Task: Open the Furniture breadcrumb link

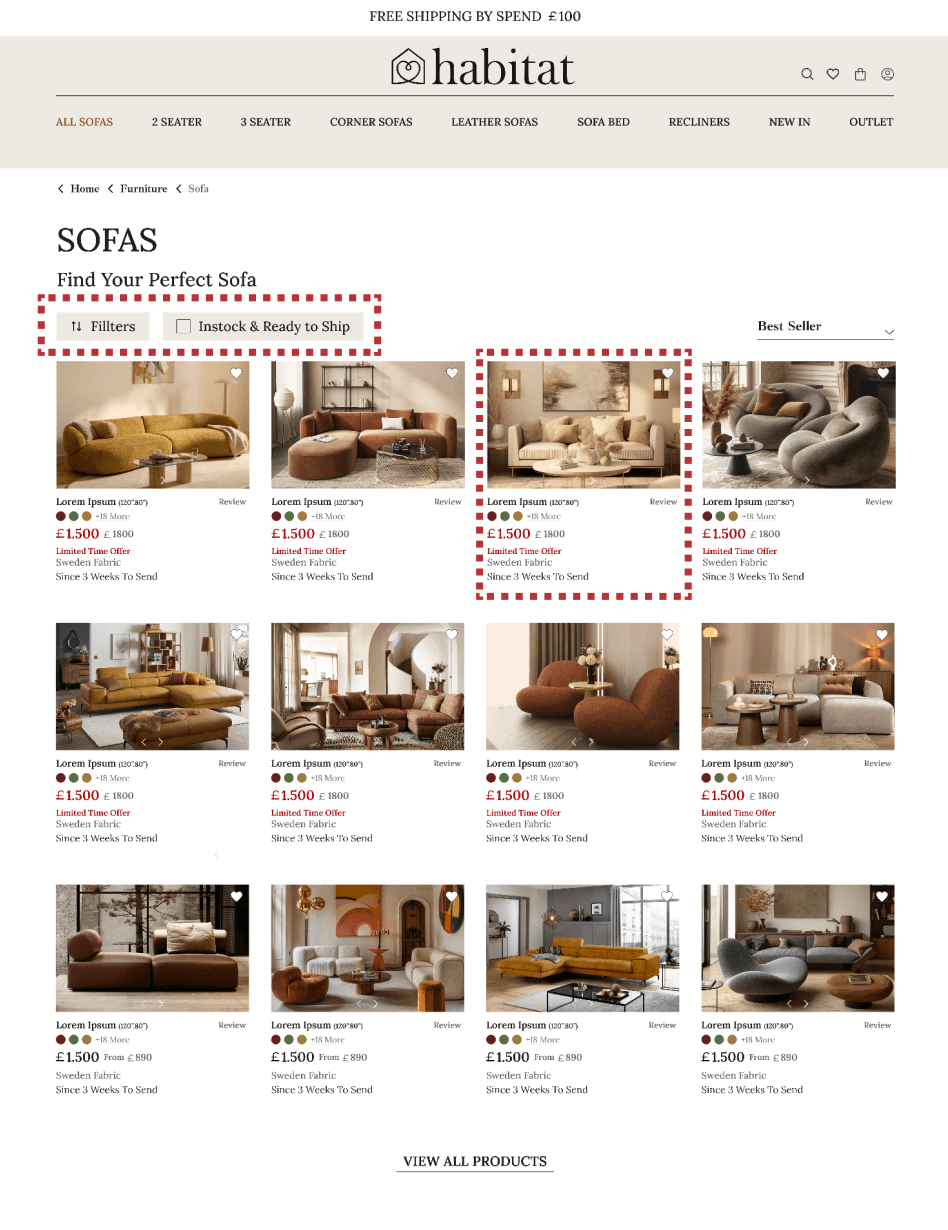Action: coord(144,189)
